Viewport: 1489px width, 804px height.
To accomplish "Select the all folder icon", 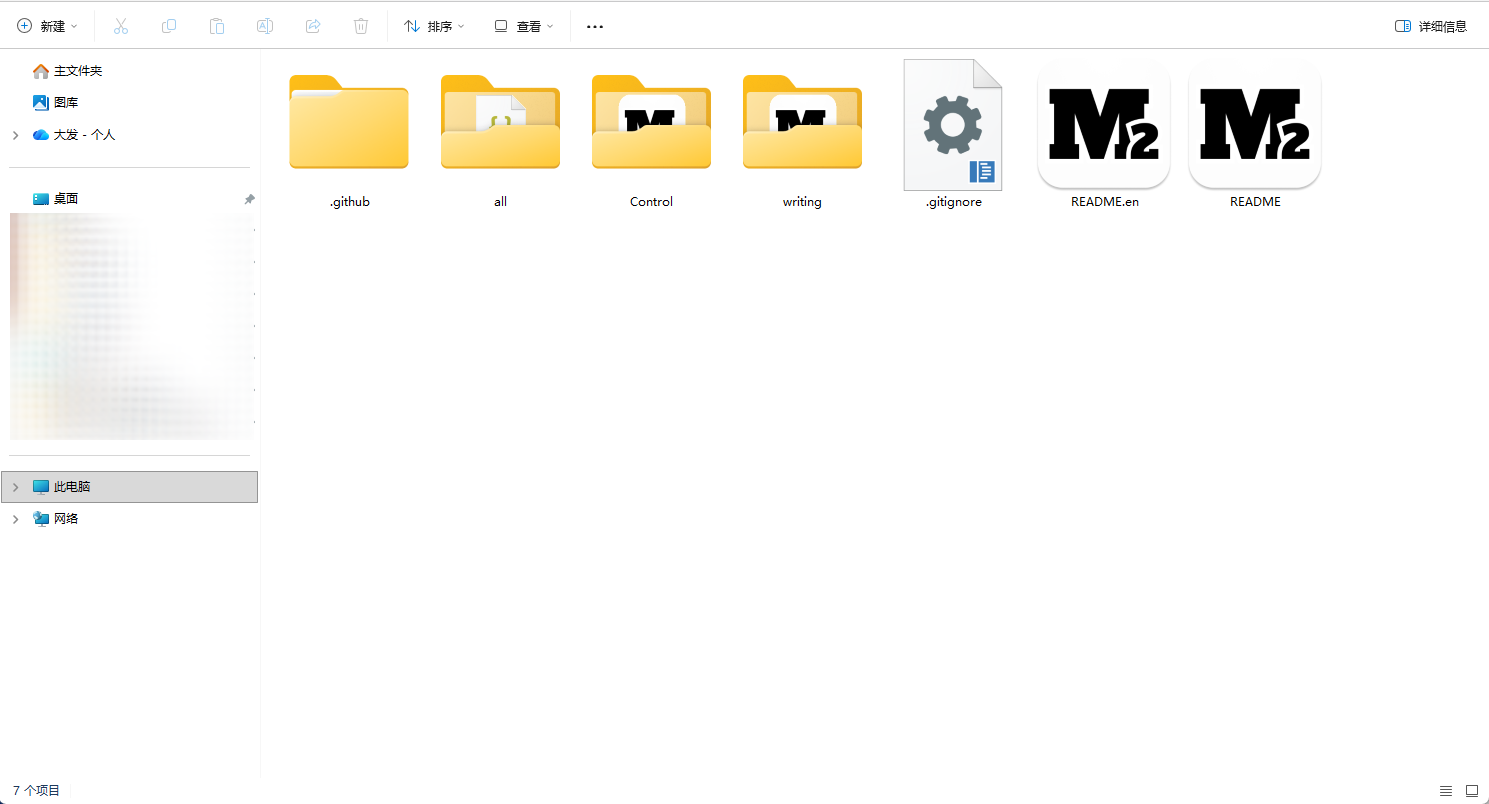I will click(500, 122).
